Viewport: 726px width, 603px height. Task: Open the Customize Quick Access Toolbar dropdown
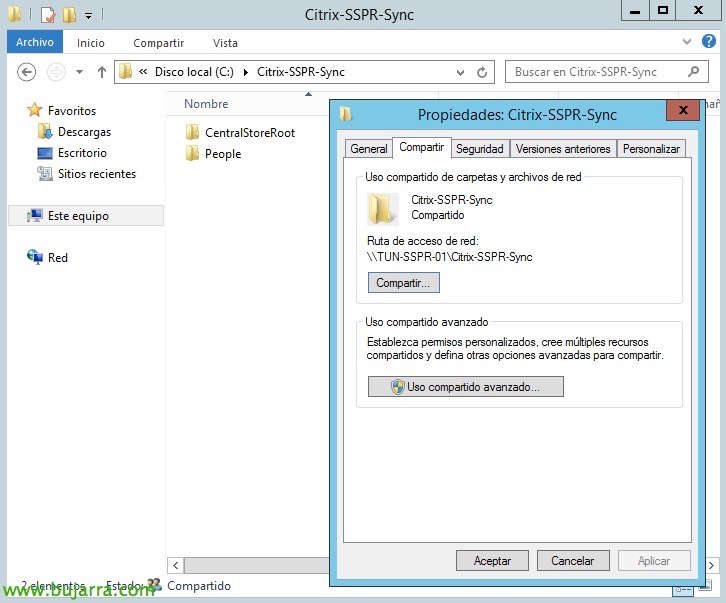pos(88,16)
